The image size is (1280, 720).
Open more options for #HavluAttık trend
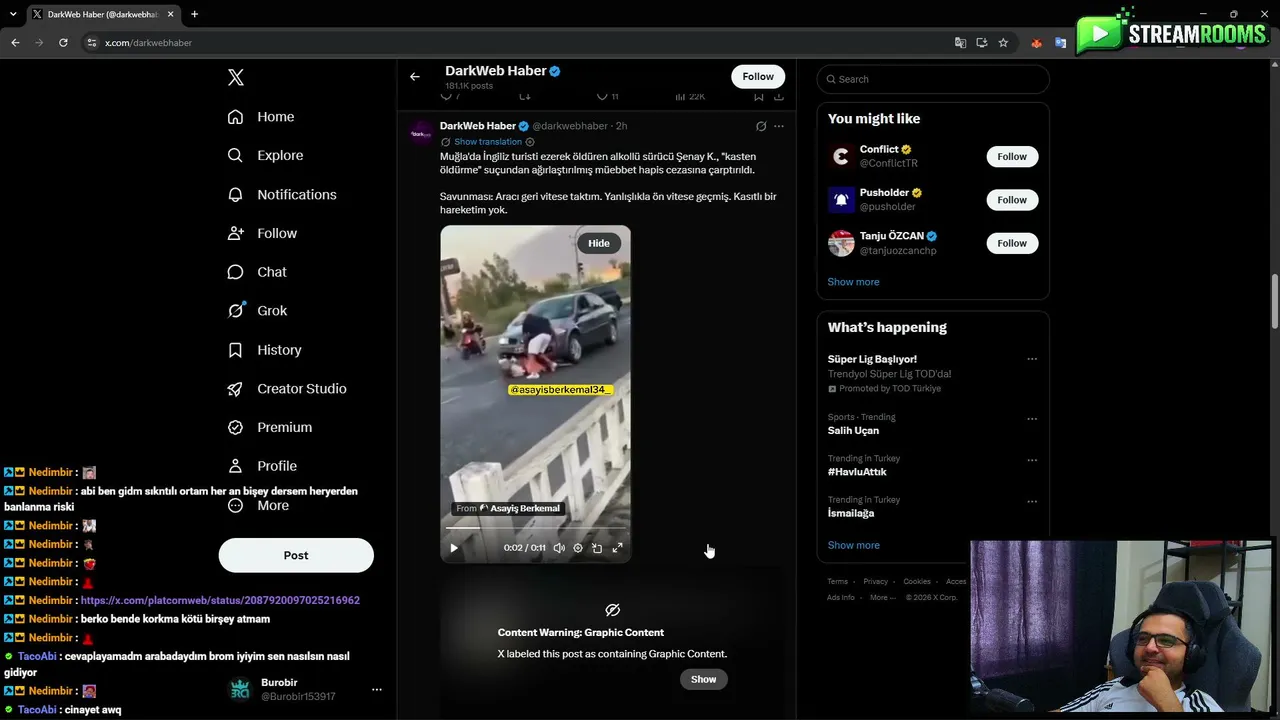1032,460
